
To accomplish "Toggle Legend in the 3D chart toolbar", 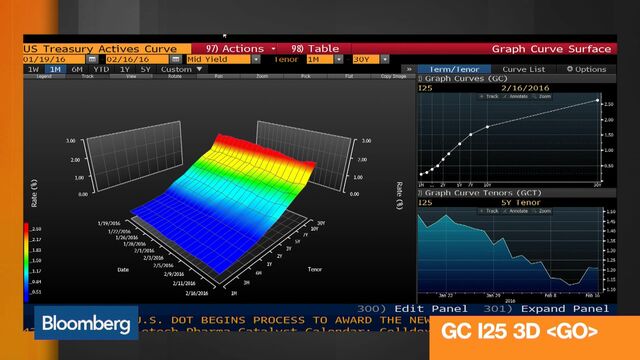I will click(44, 76).
